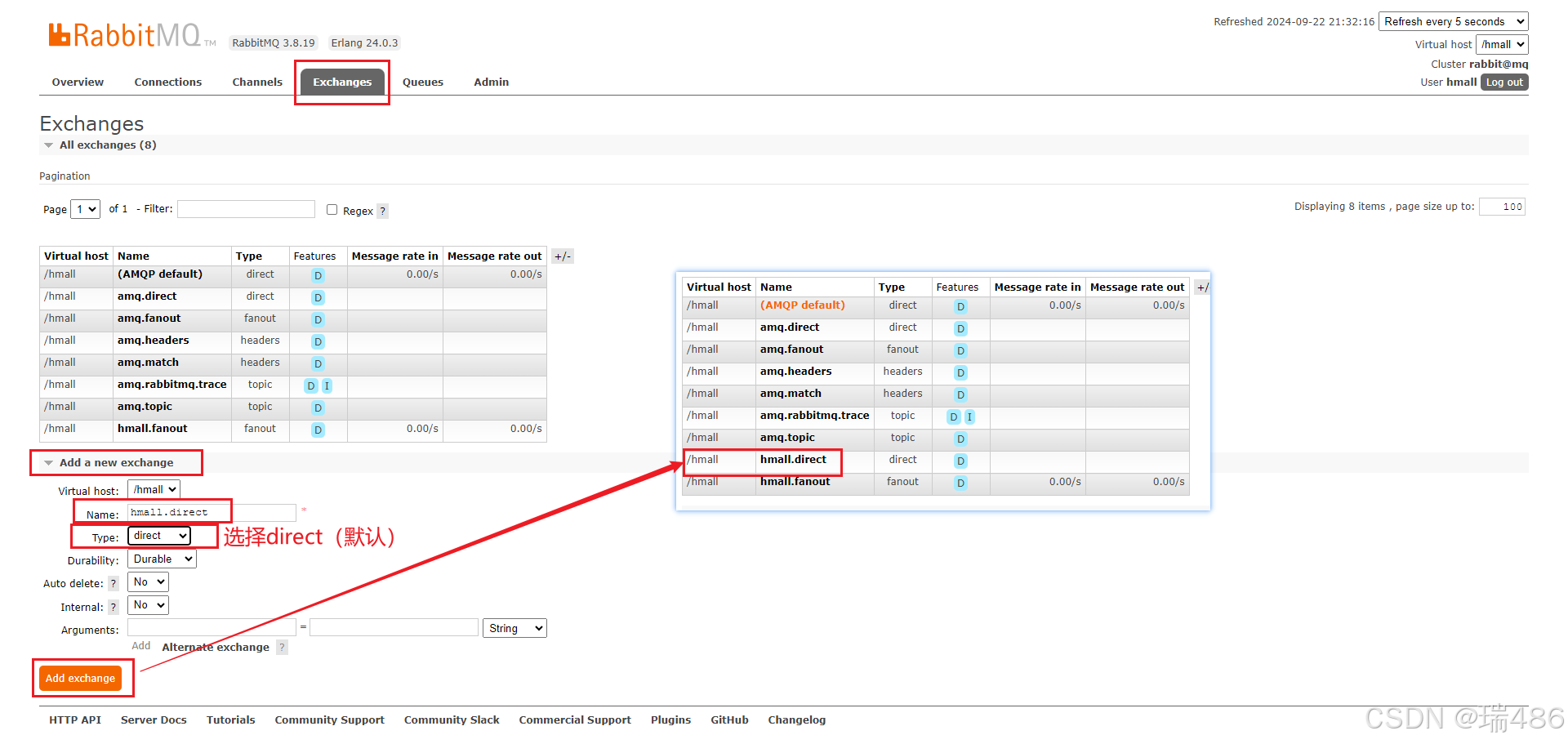Open the GitHub footer link

click(729, 720)
